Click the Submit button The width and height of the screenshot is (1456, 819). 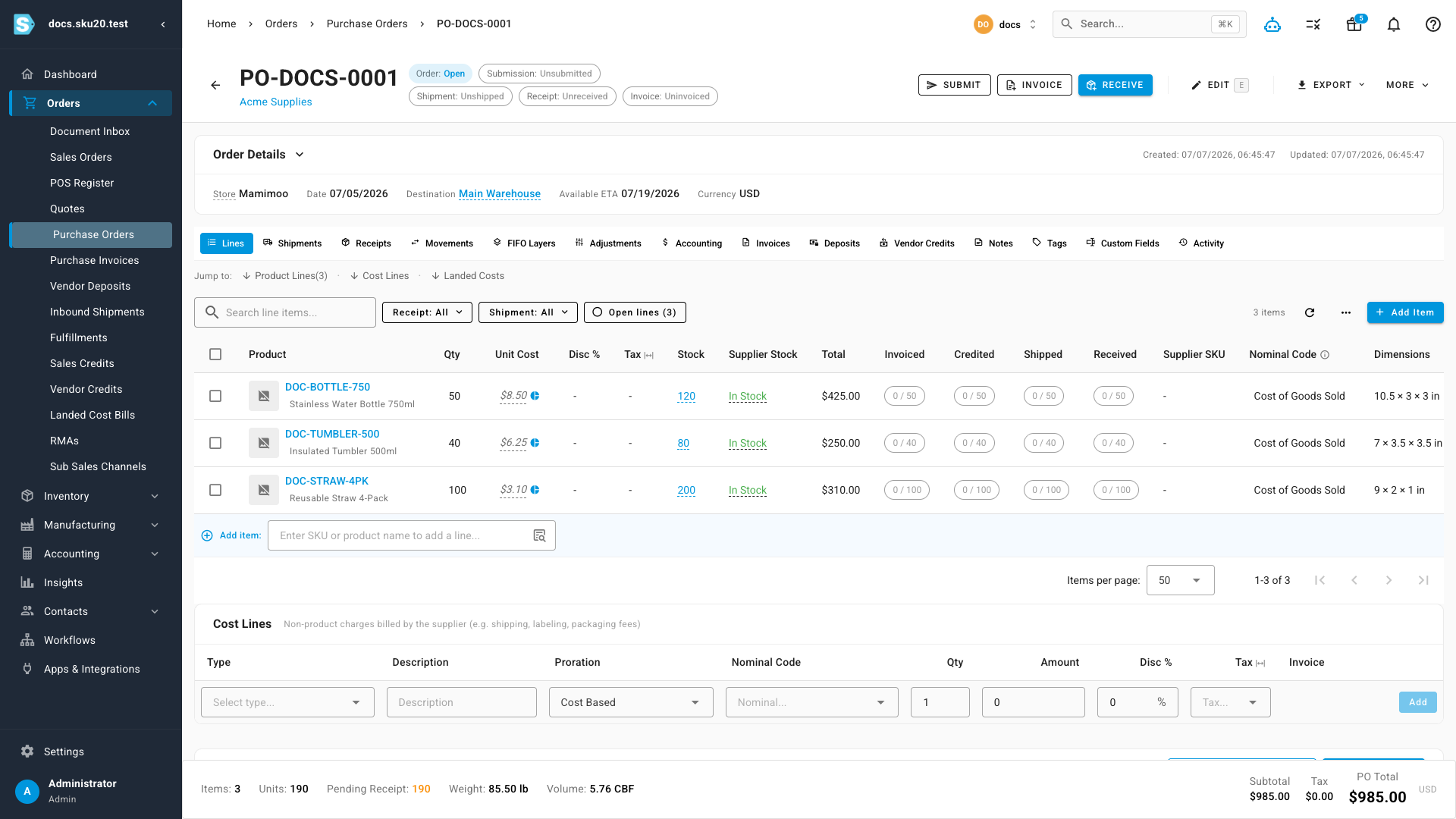(954, 85)
